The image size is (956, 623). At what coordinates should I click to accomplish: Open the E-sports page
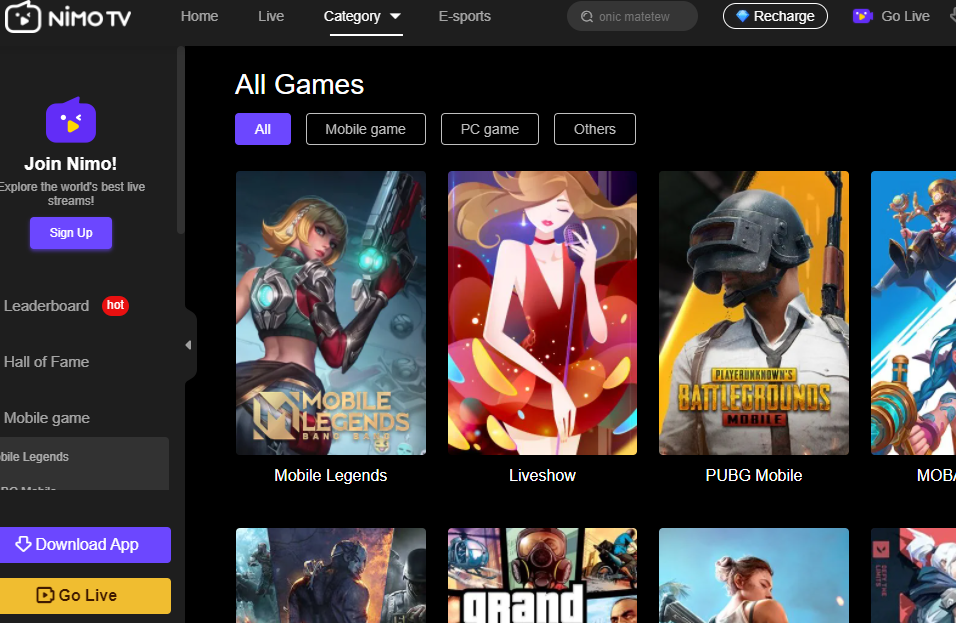coord(465,16)
